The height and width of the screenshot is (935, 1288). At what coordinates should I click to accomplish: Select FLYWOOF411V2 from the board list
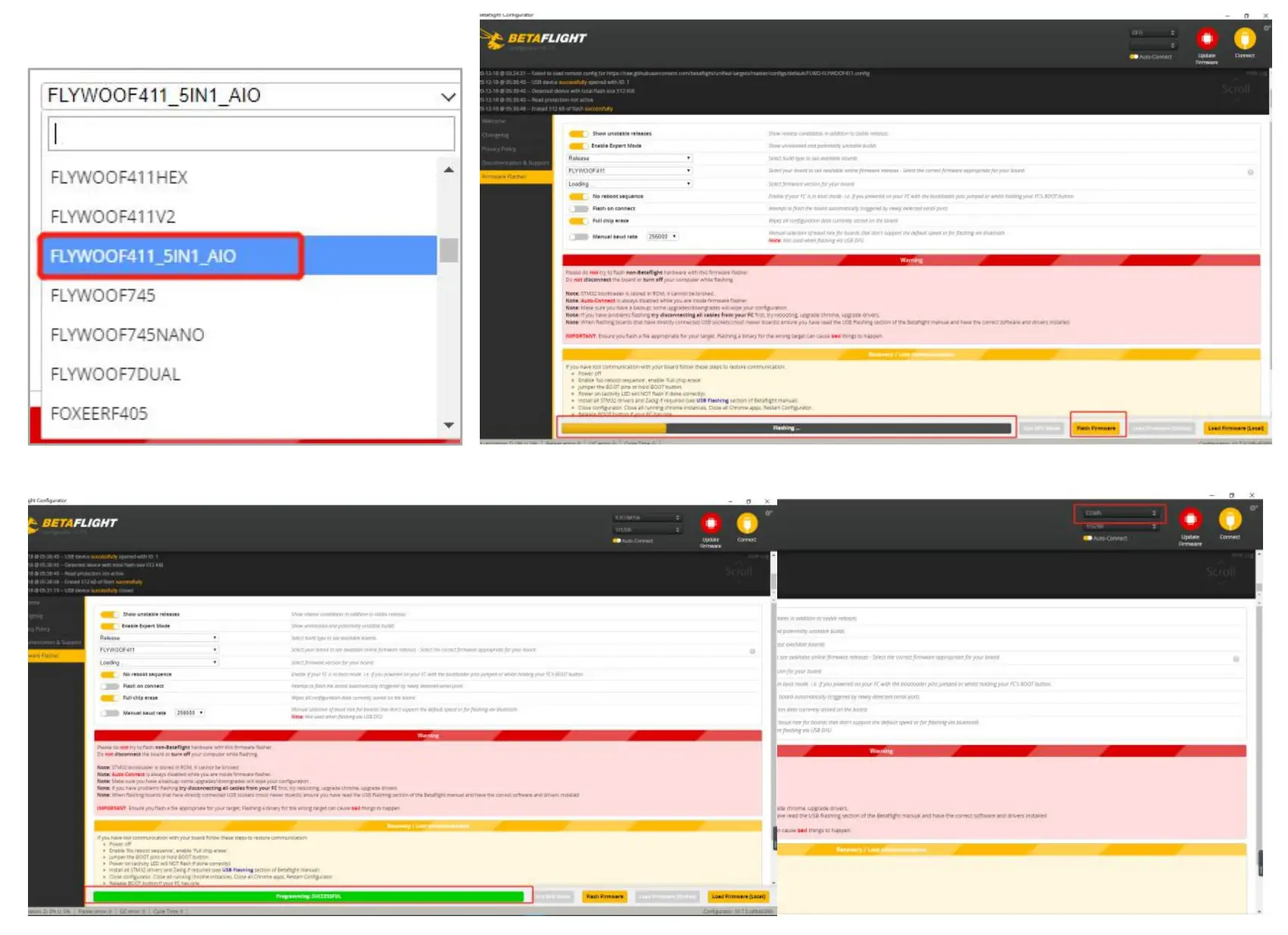239,217
